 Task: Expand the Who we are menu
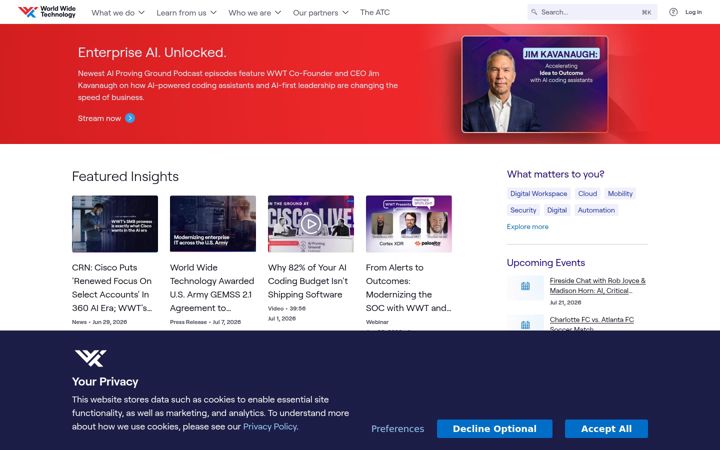point(254,13)
